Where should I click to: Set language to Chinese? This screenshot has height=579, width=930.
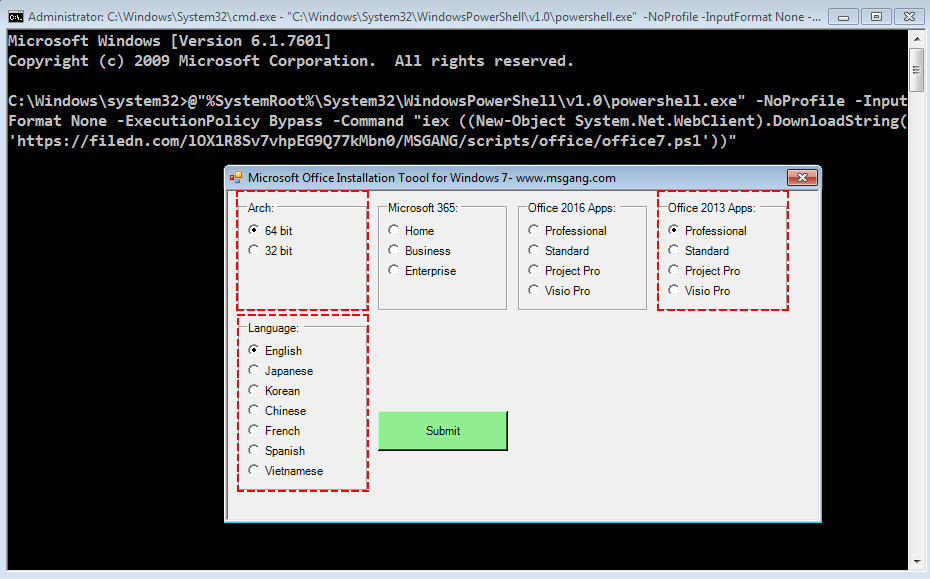(276, 411)
